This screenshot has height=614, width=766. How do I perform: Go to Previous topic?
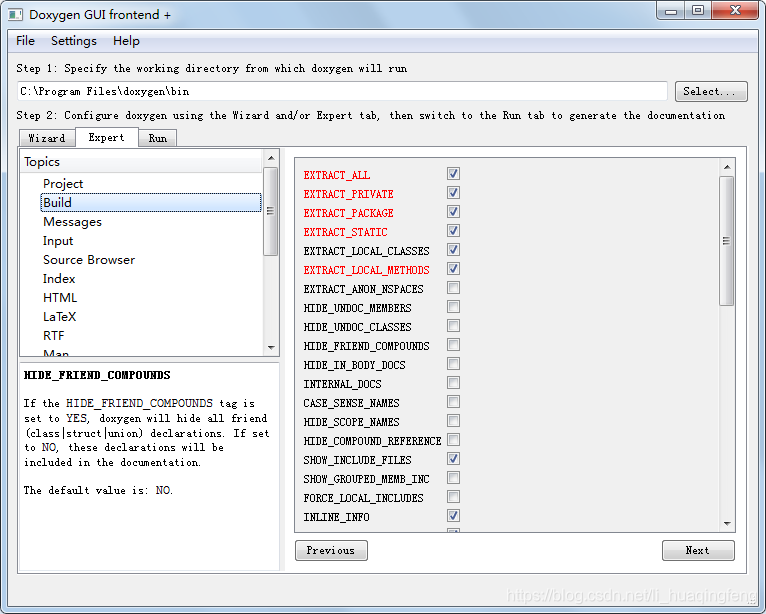coord(331,550)
